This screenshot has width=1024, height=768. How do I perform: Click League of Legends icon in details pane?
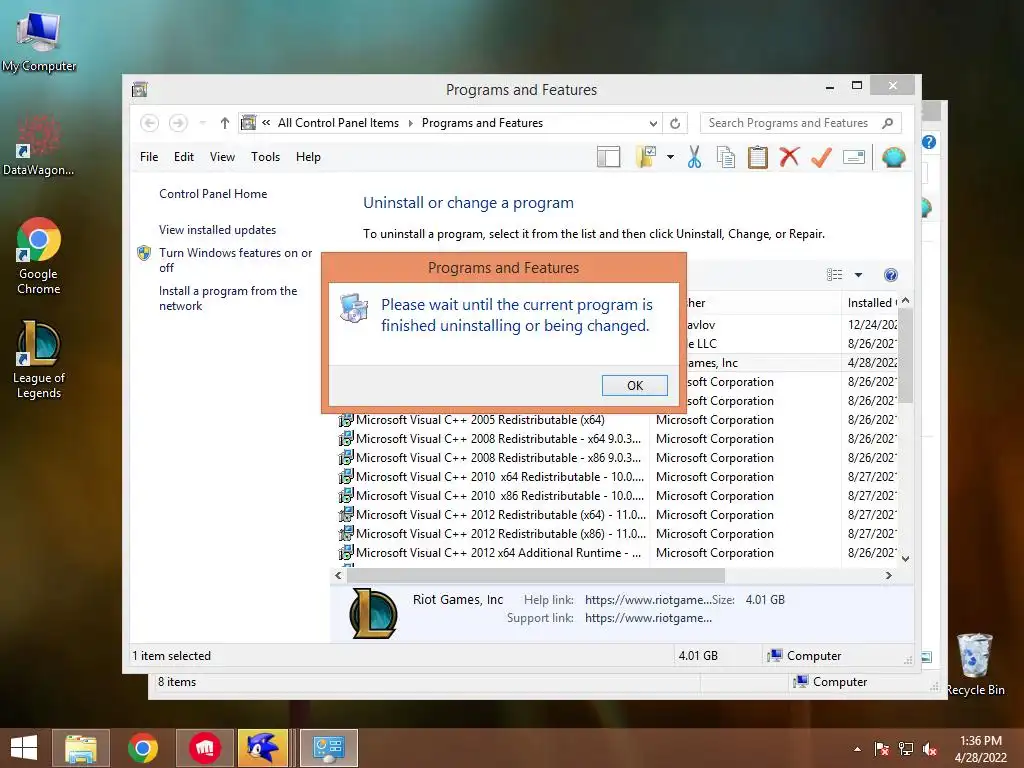coord(373,613)
